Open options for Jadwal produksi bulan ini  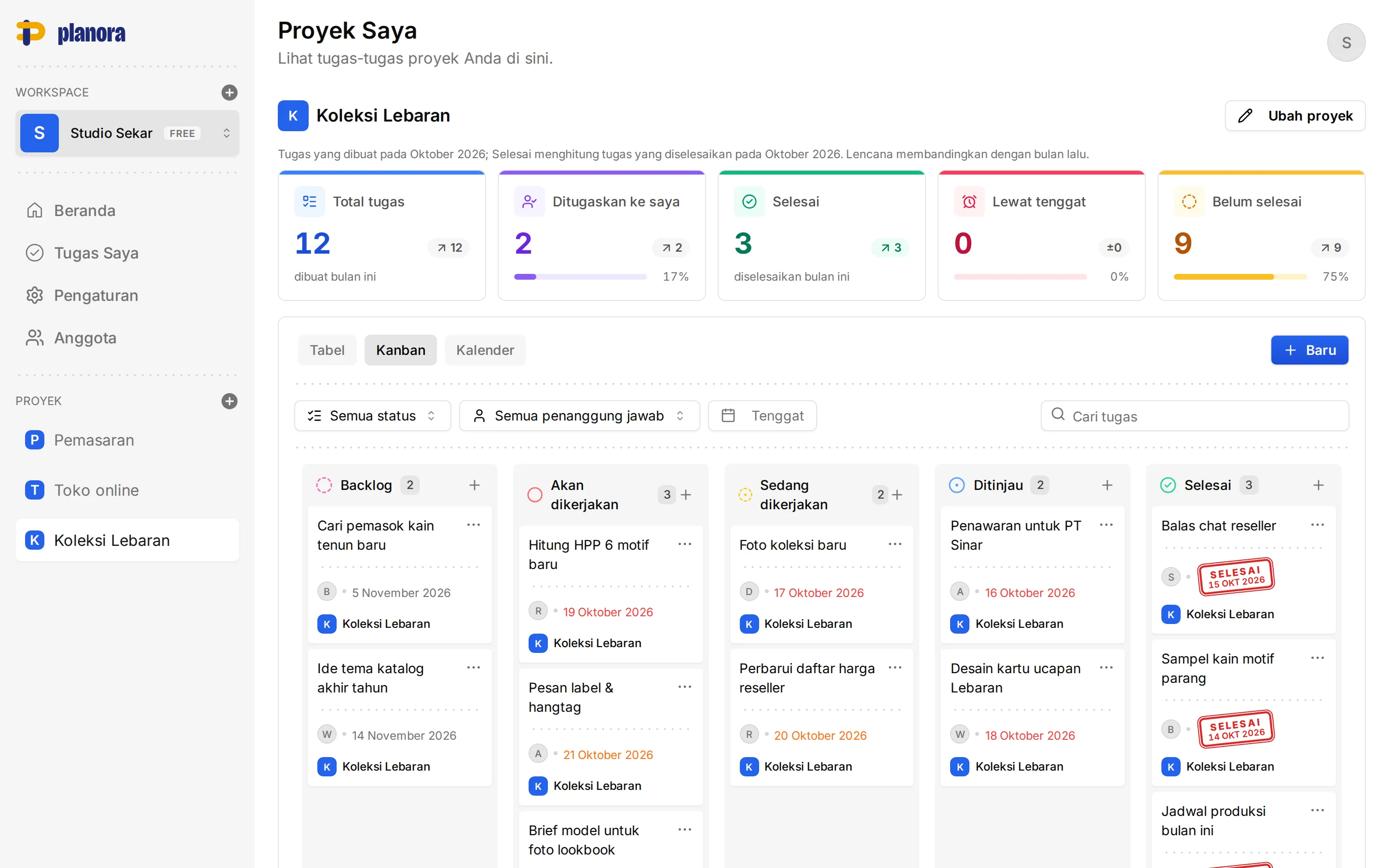(x=1317, y=810)
